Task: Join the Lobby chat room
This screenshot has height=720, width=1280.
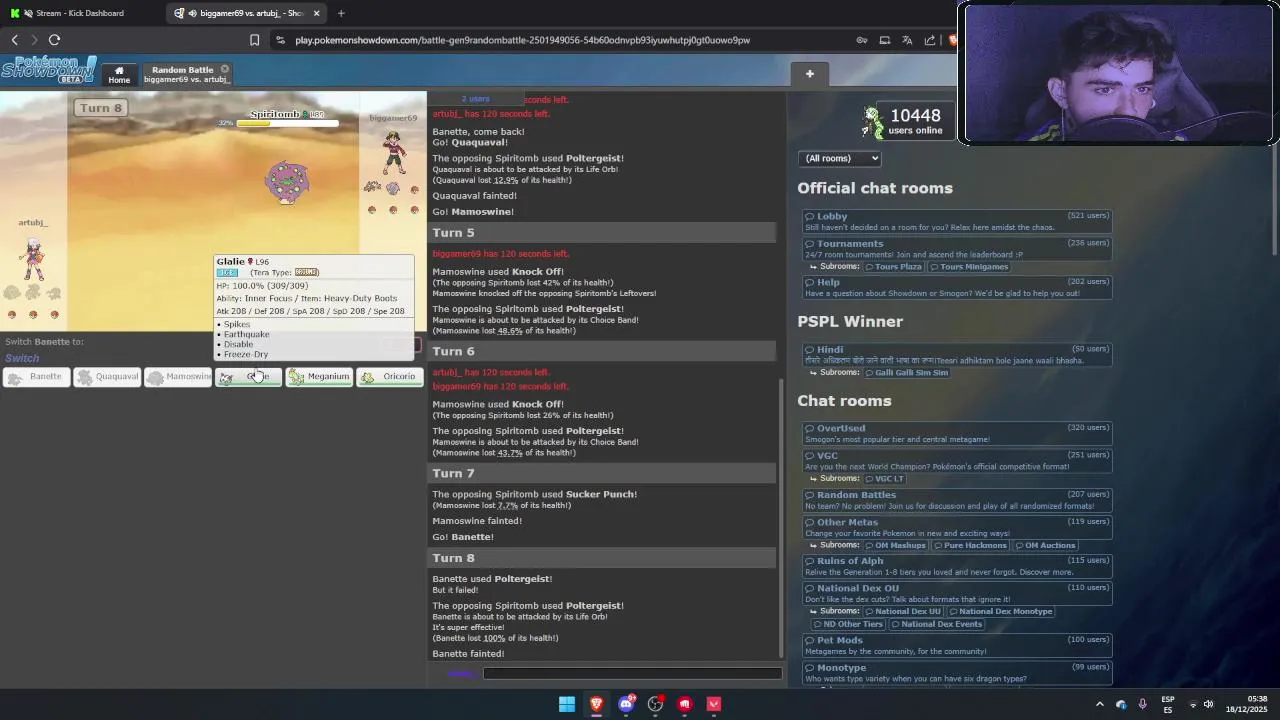Action: (958, 221)
